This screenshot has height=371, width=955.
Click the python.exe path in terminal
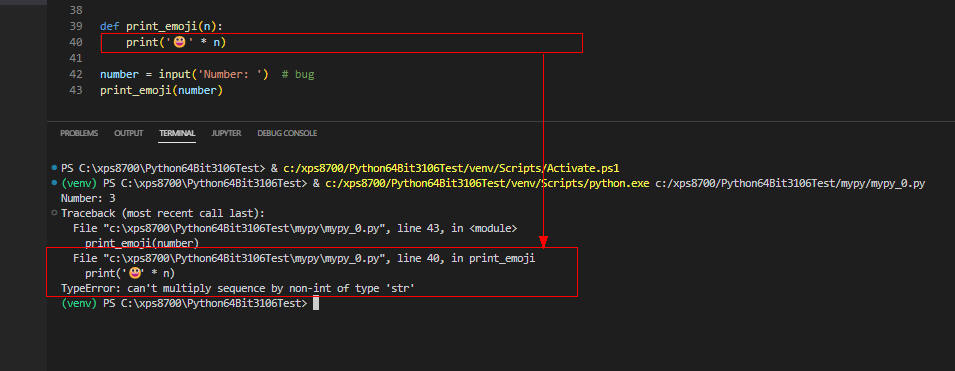487,183
